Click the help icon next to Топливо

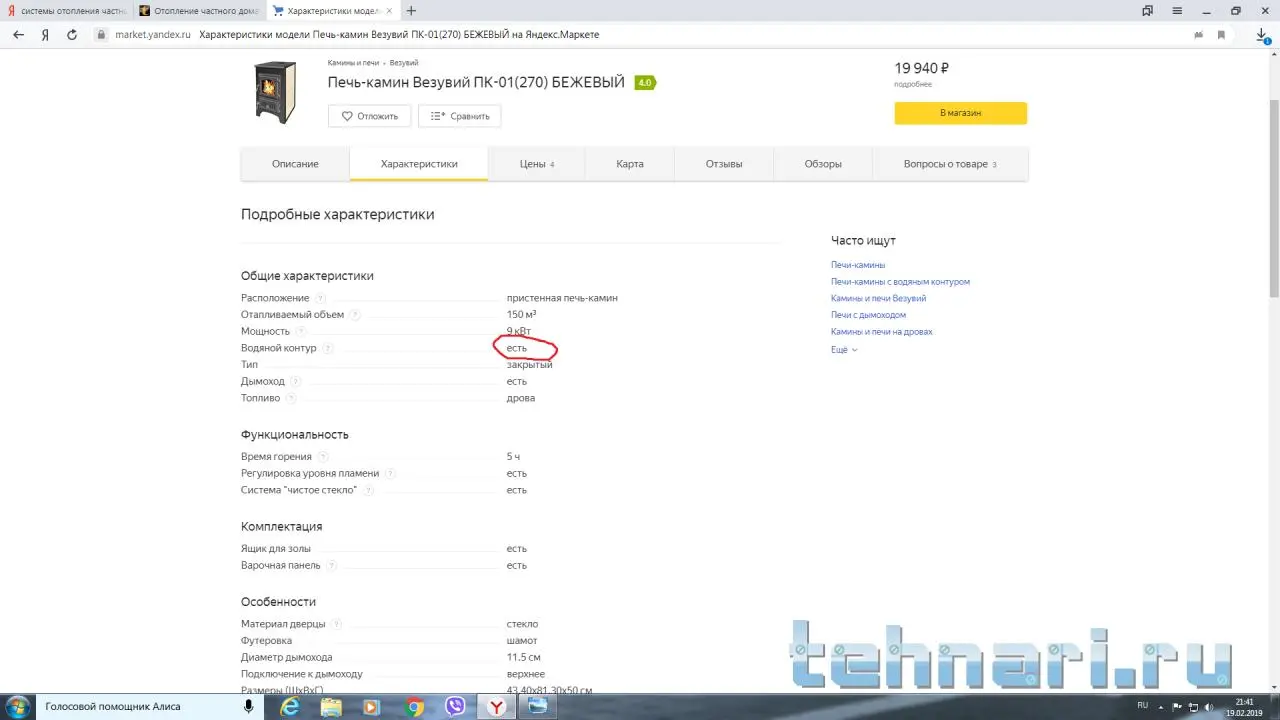tap(290, 398)
